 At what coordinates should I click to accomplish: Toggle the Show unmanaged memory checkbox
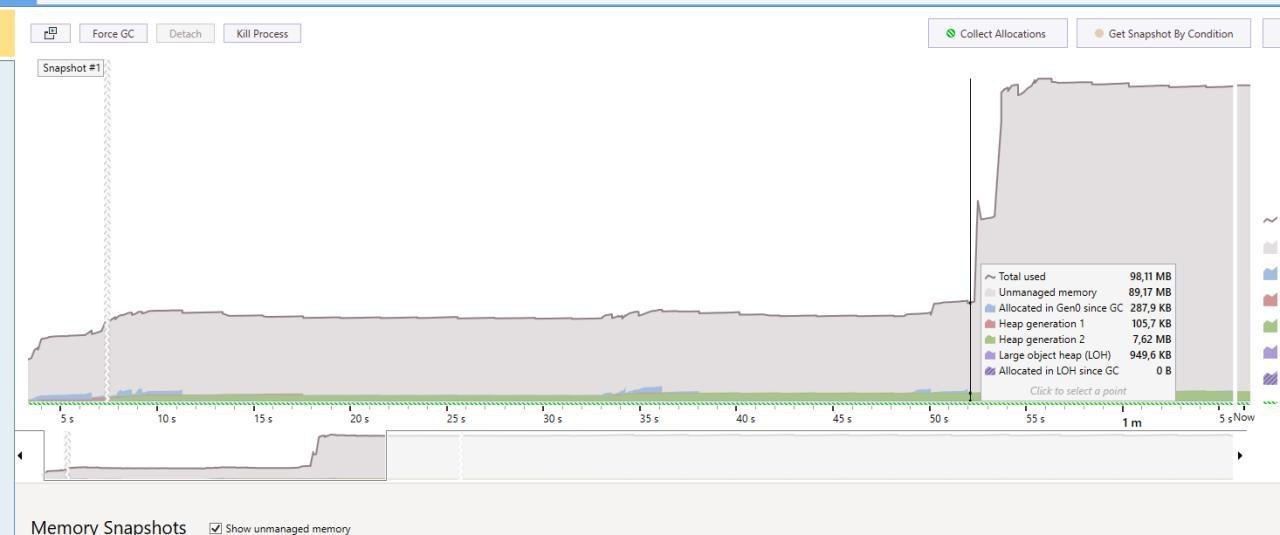(215, 528)
